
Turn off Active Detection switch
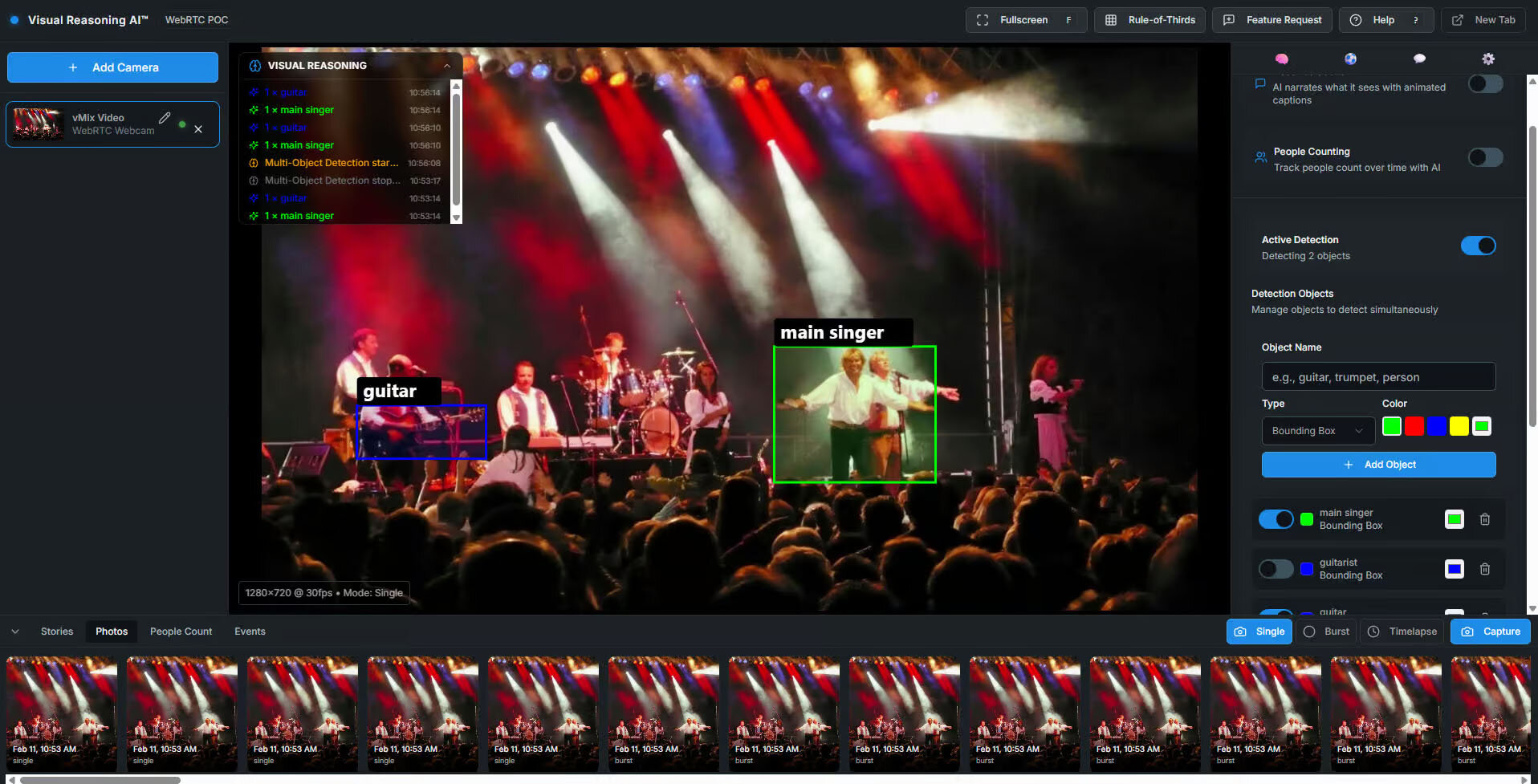pos(1478,246)
